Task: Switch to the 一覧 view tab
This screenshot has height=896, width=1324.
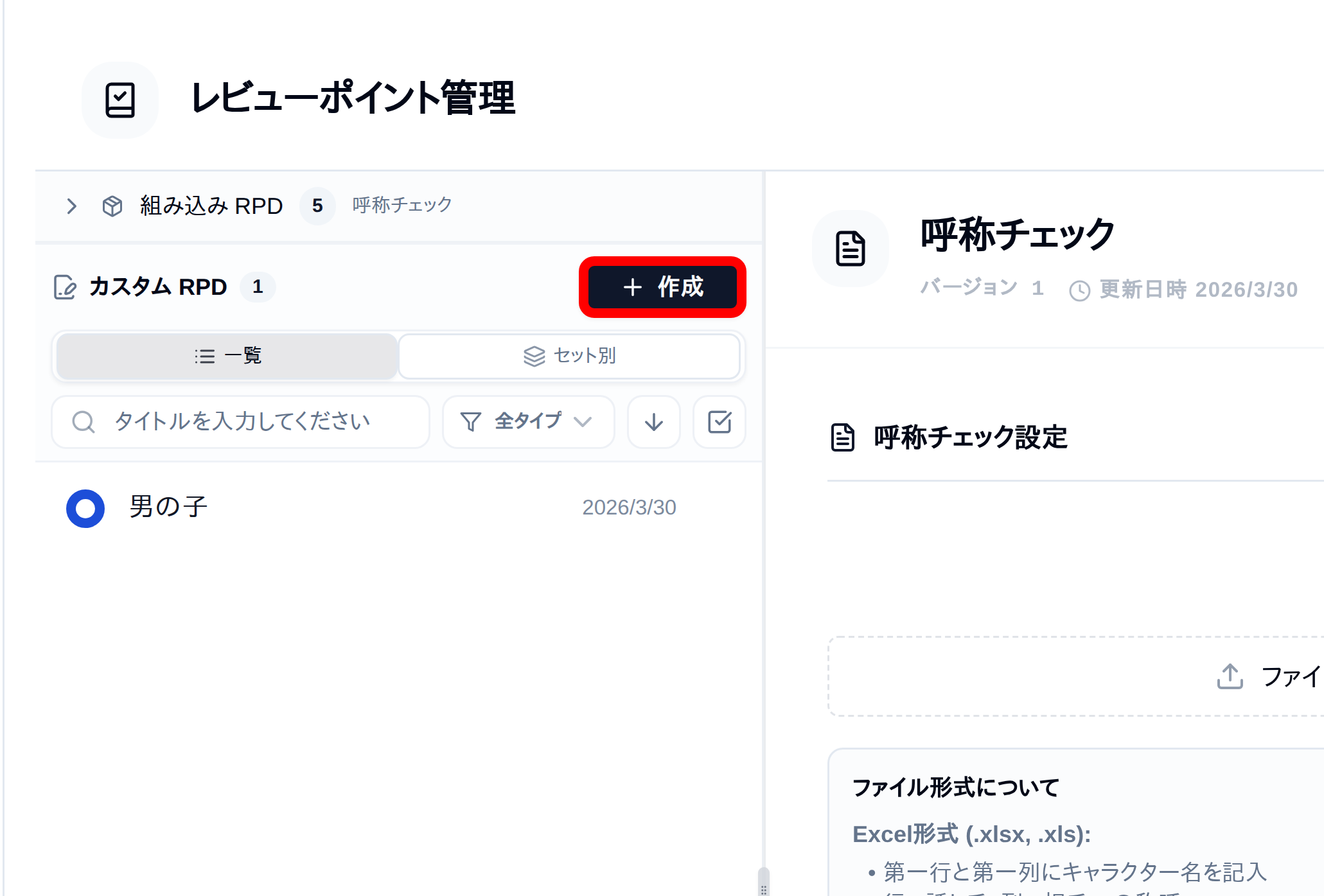Action: [226, 356]
